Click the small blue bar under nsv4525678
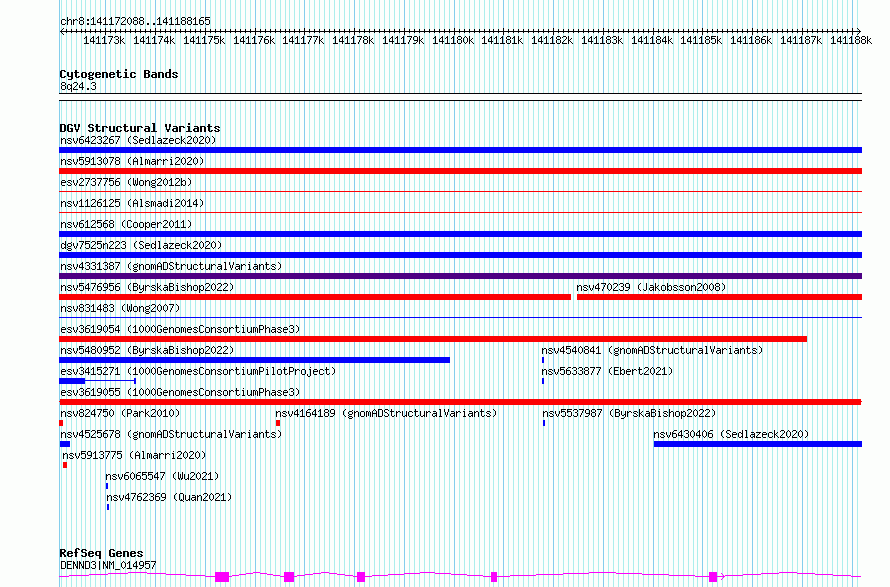 click(x=65, y=444)
